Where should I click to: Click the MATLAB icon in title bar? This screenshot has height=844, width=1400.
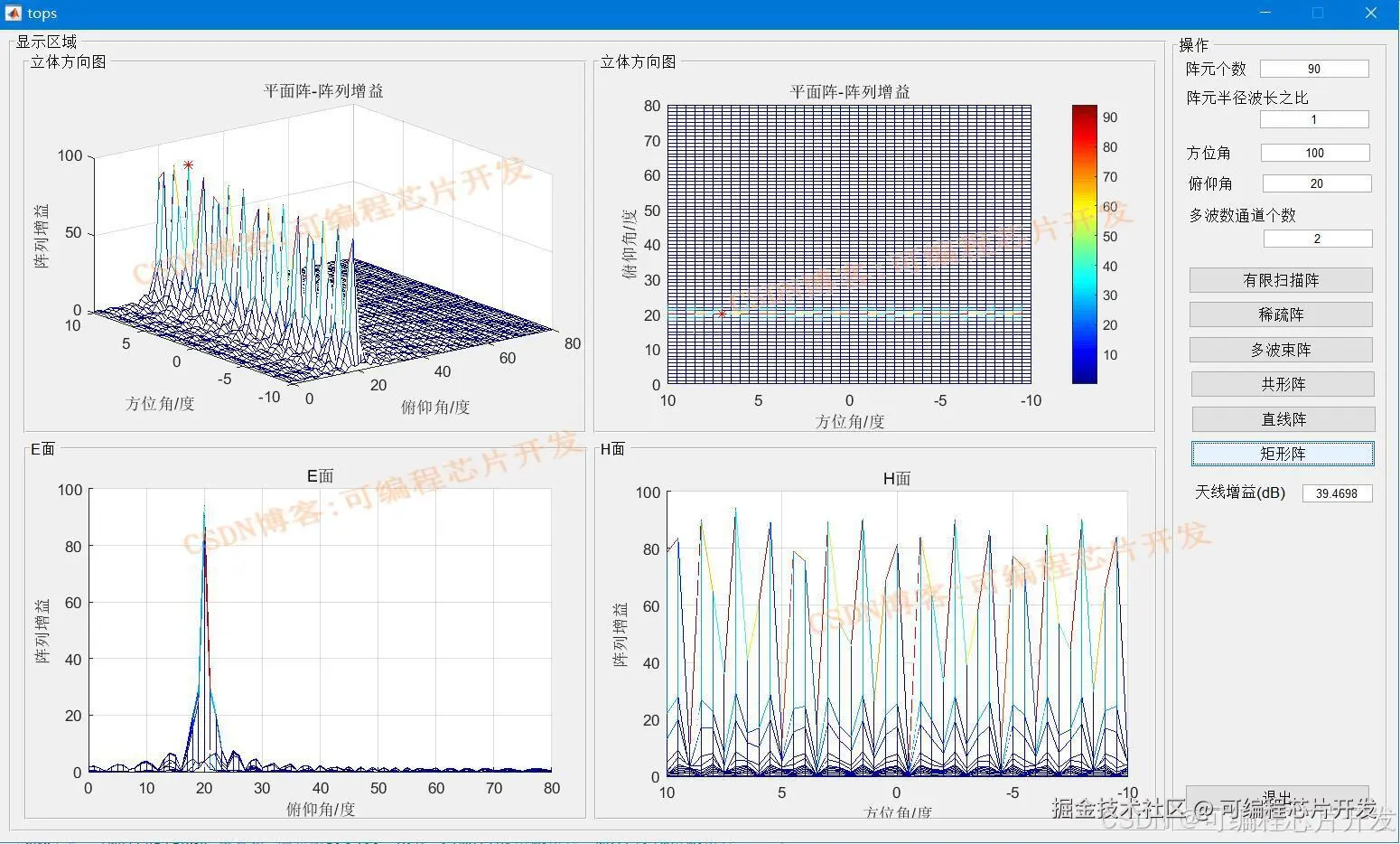tap(14, 13)
